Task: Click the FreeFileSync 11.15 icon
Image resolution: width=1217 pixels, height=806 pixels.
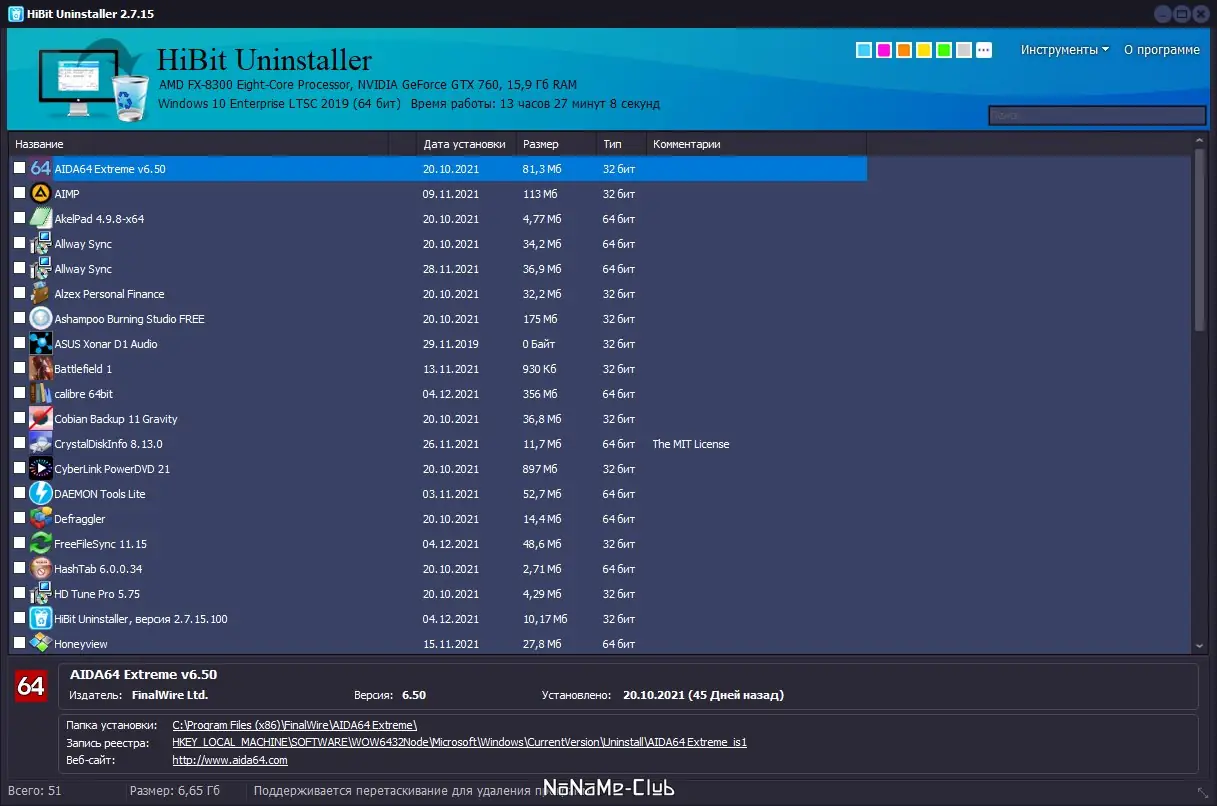Action: [x=40, y=543]
